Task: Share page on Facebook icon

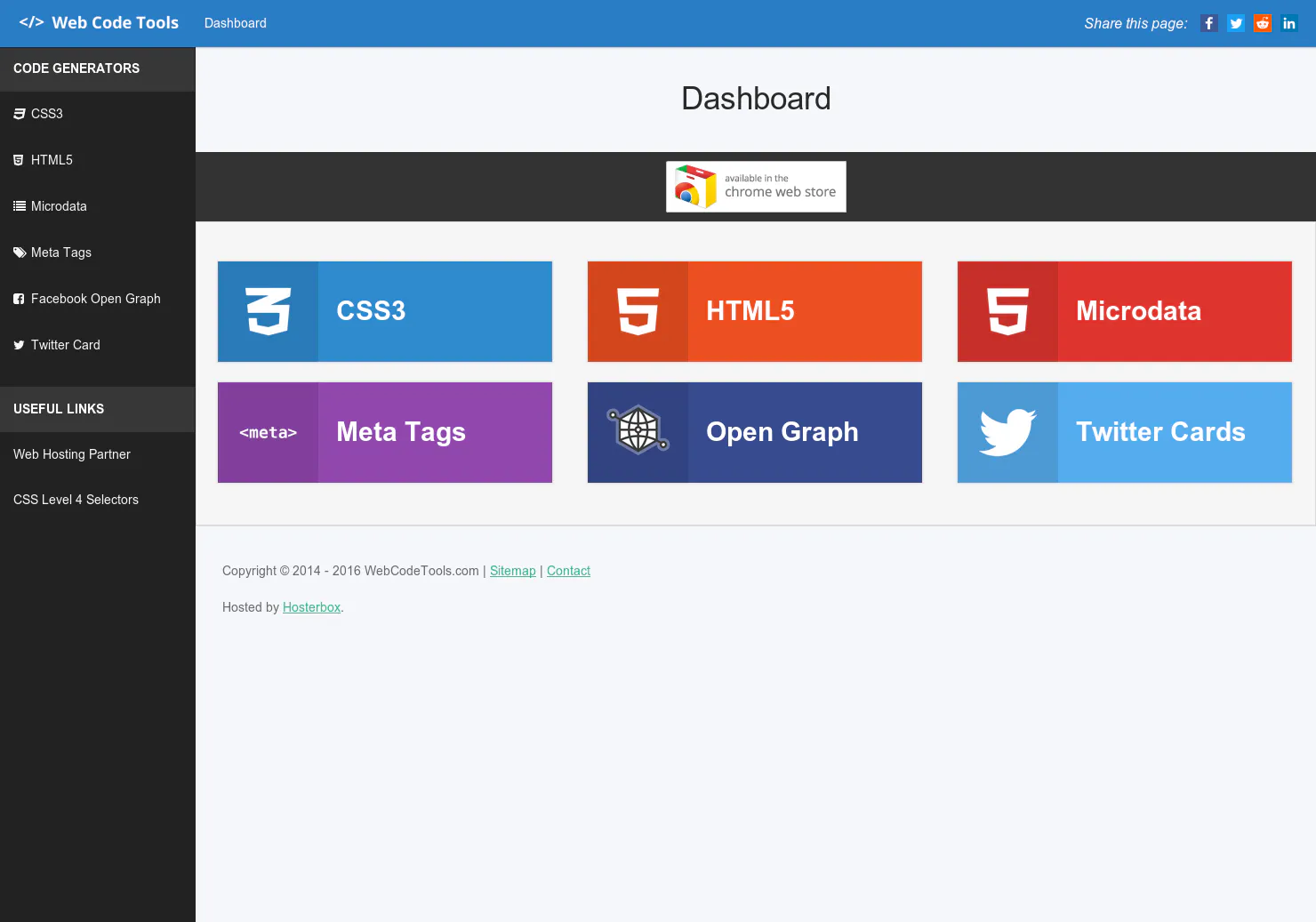Action: 1209,23
